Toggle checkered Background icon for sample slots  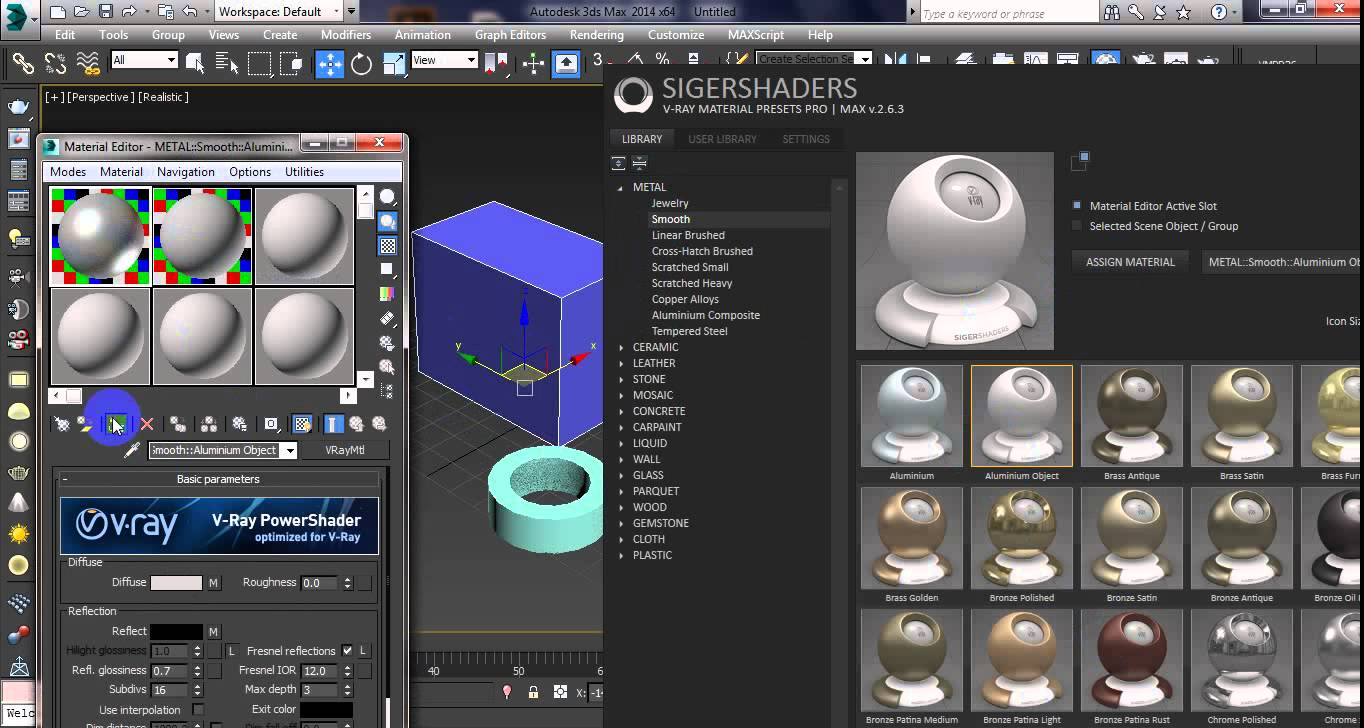click(x=387, y=245)
